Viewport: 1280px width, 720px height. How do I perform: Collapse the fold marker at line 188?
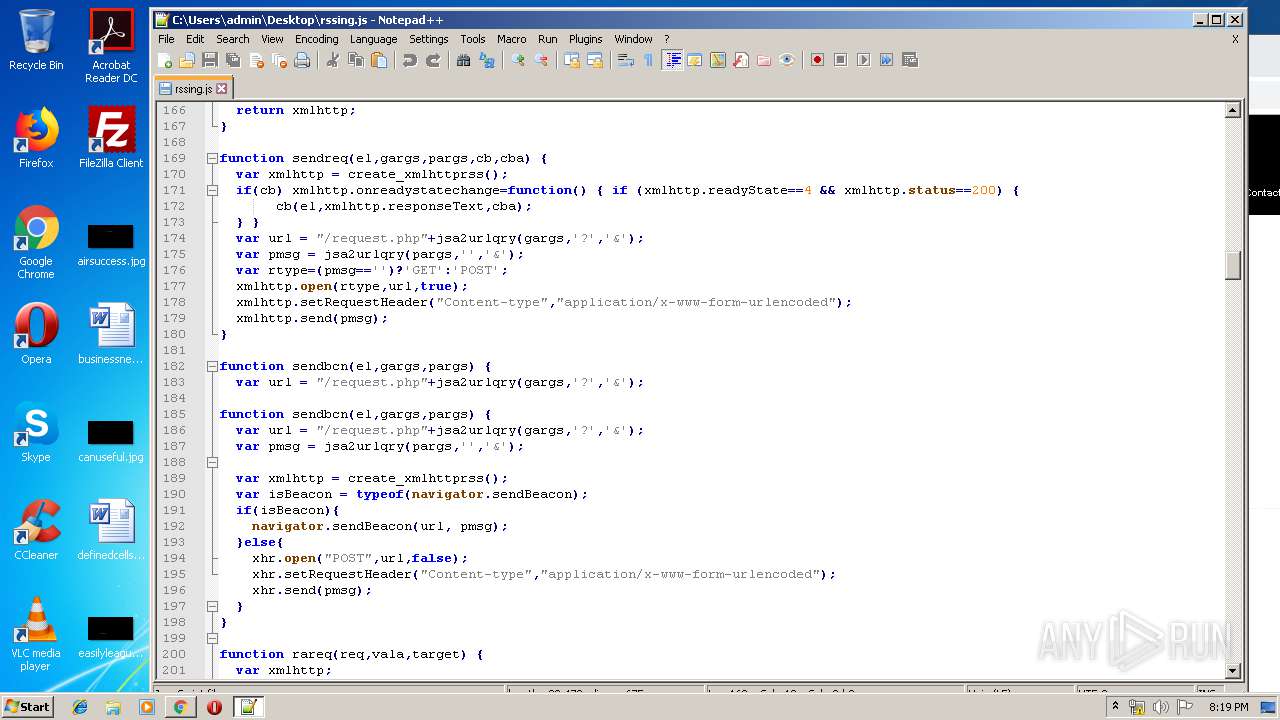click(x=212, y=462)
